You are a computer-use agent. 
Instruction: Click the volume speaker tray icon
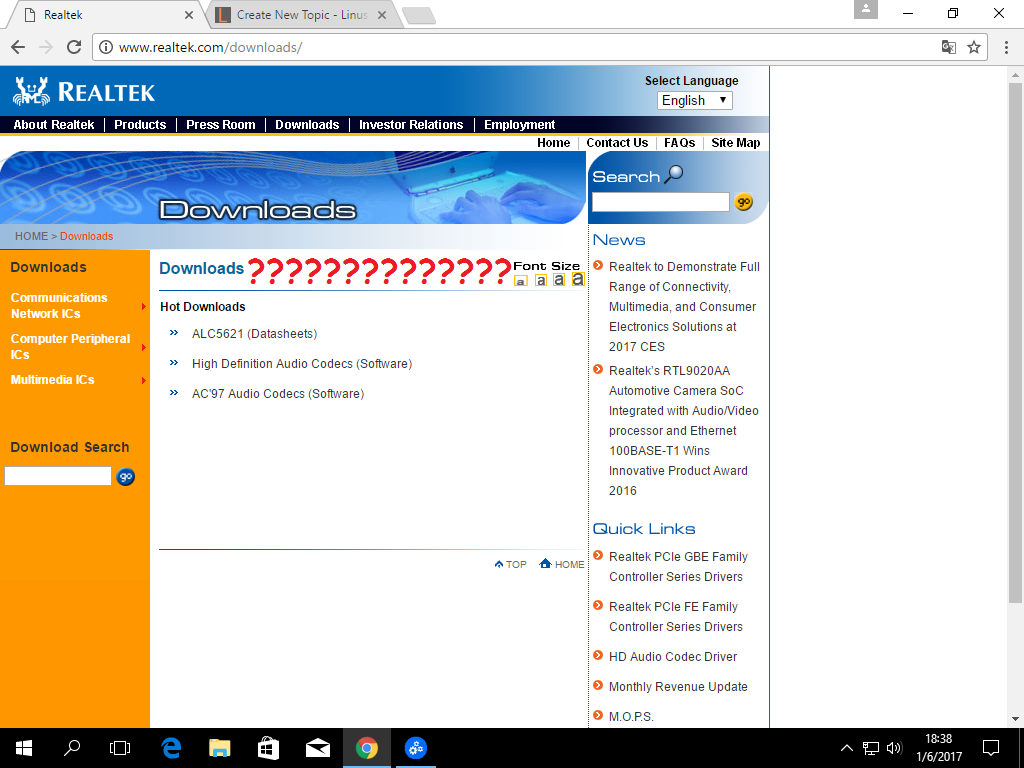tap(894, 748)
